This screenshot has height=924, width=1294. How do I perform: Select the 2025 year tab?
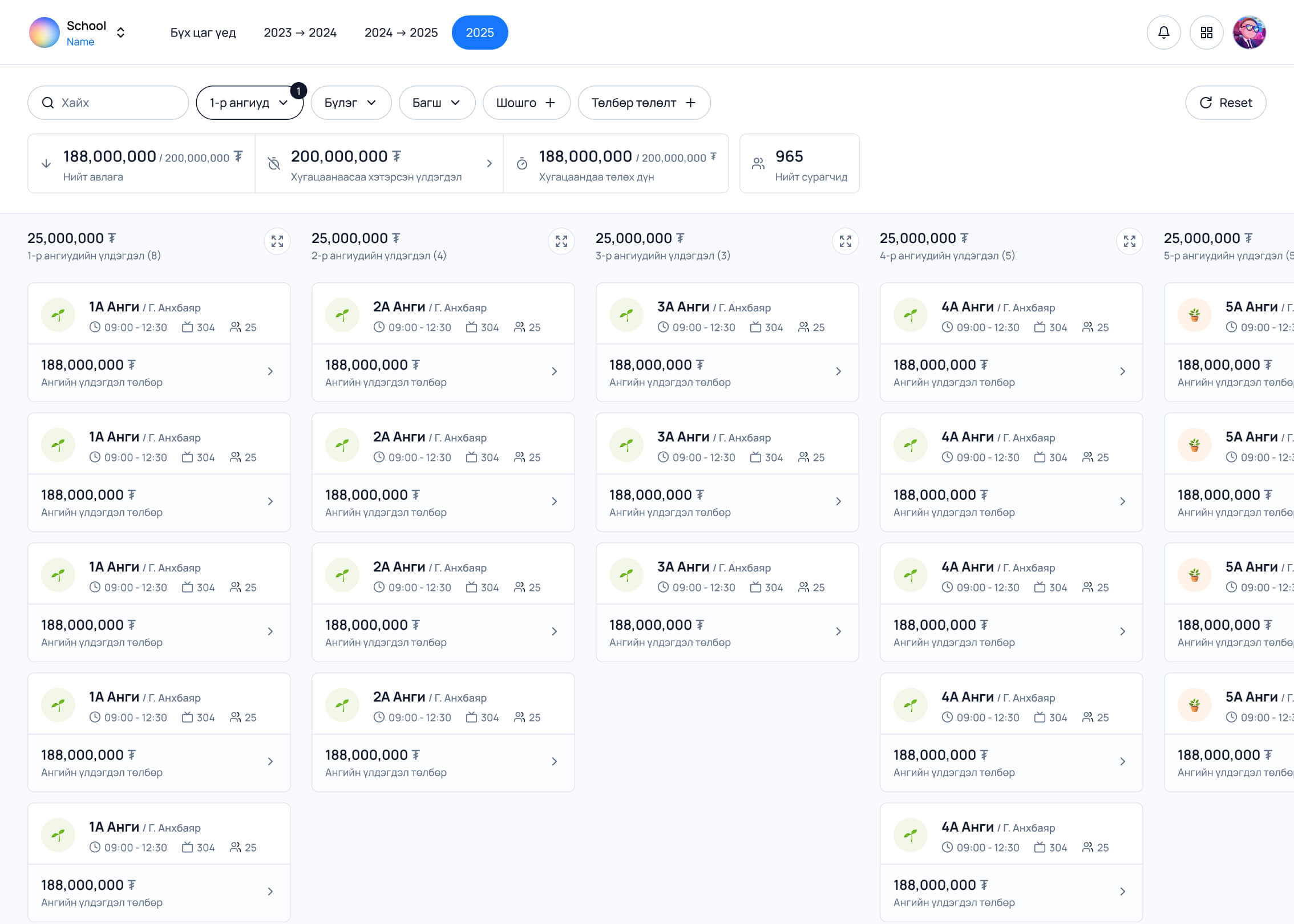point(479,33)
